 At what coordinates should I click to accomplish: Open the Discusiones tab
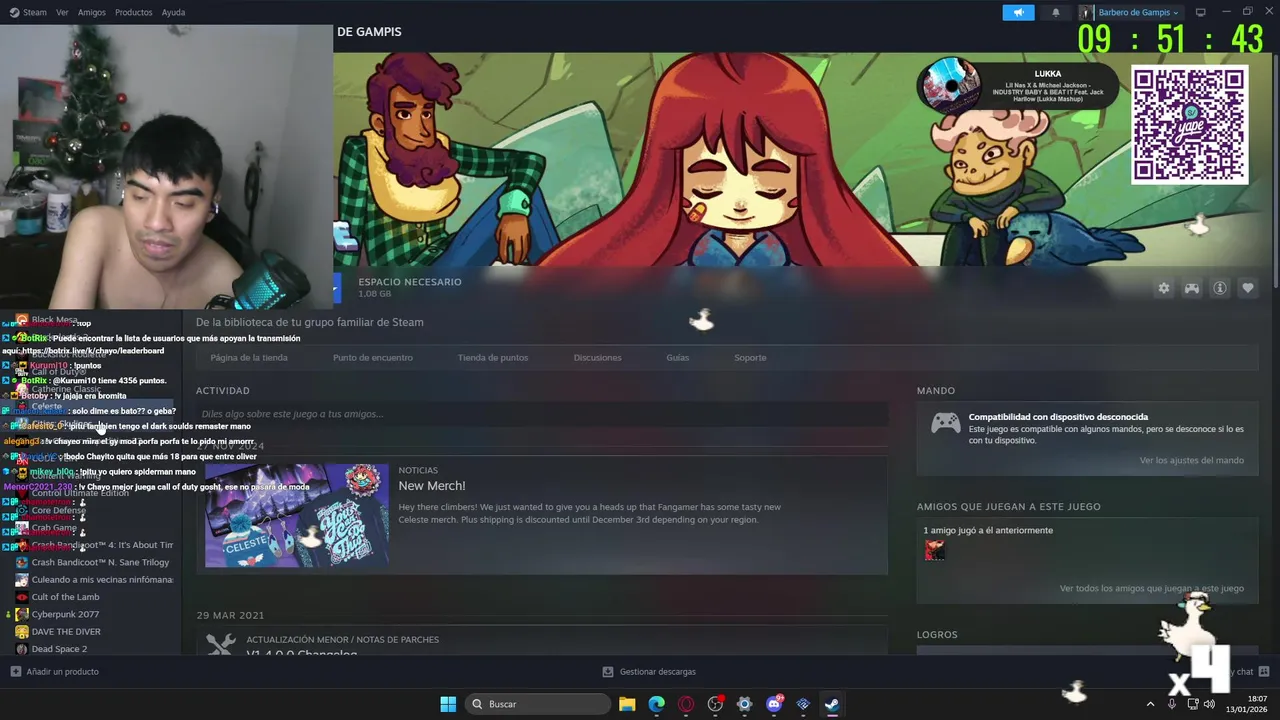click(x=597, y=357)
